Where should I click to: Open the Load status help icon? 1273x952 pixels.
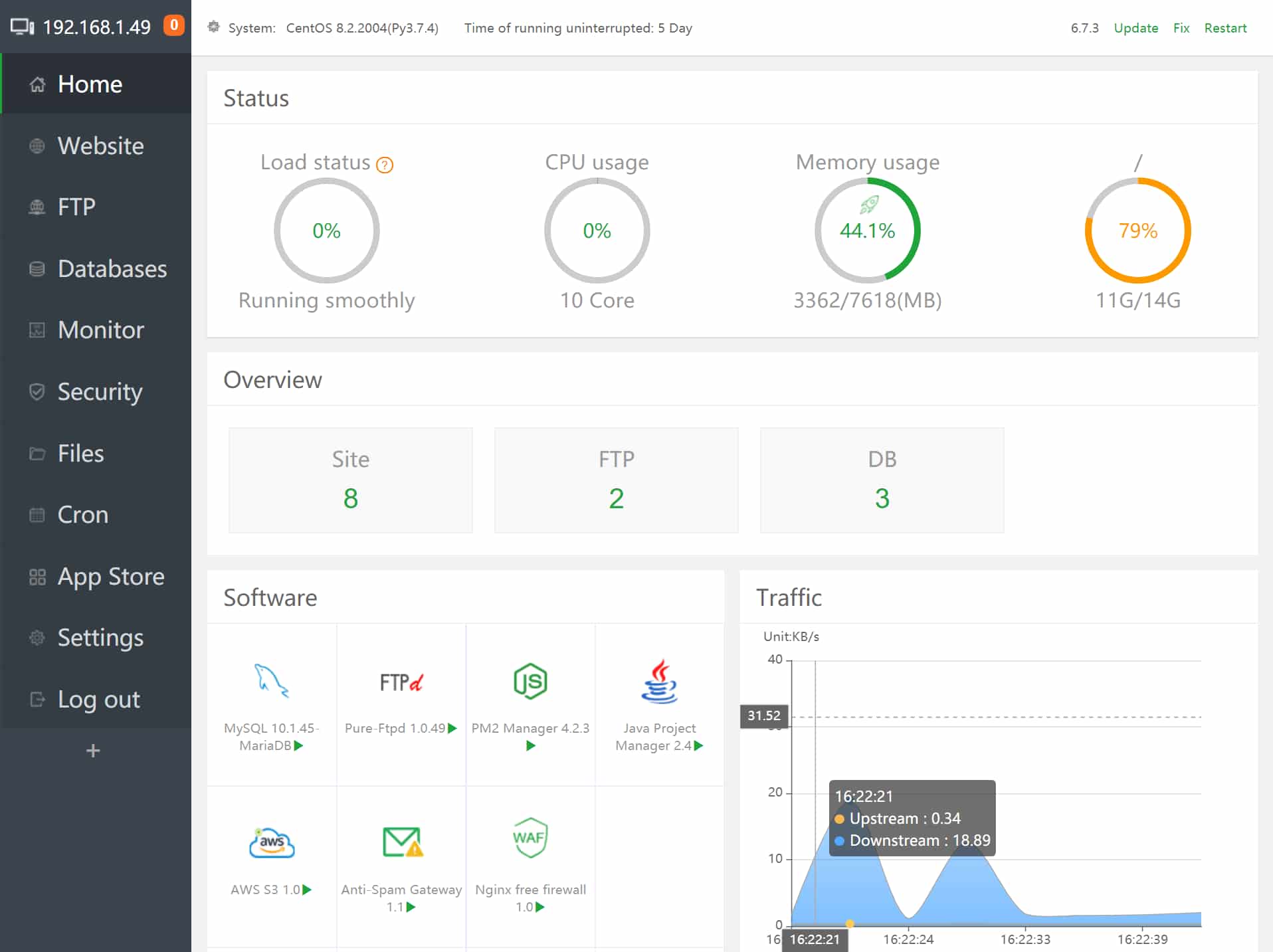pos(384,163)
